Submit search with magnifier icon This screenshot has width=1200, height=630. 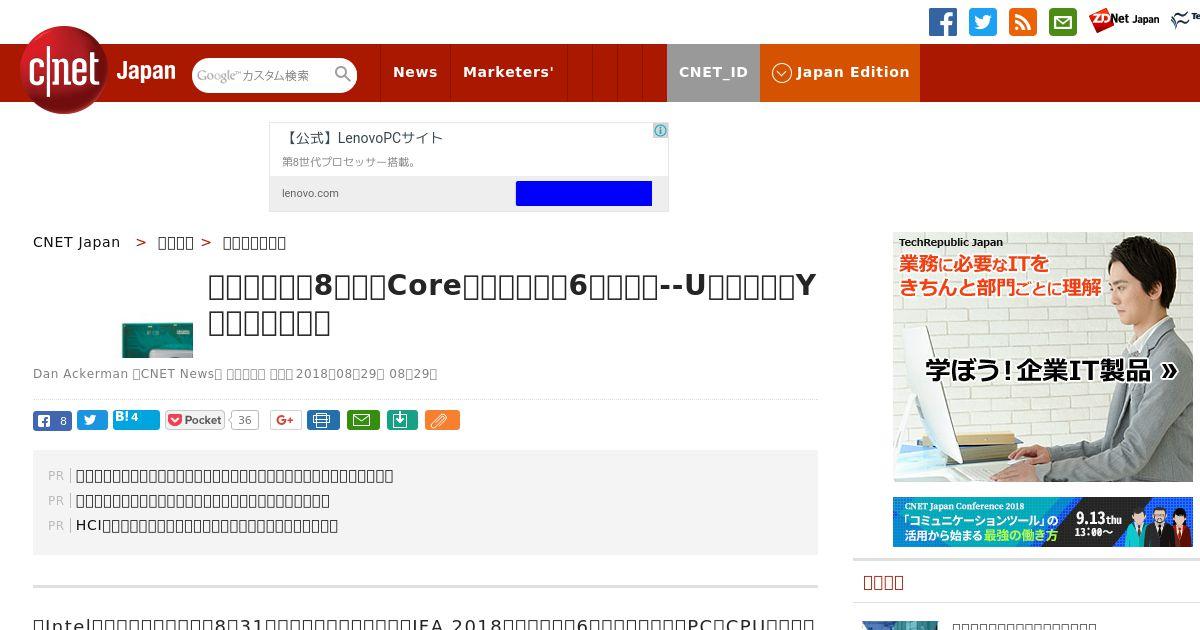(x=343, y=75)
